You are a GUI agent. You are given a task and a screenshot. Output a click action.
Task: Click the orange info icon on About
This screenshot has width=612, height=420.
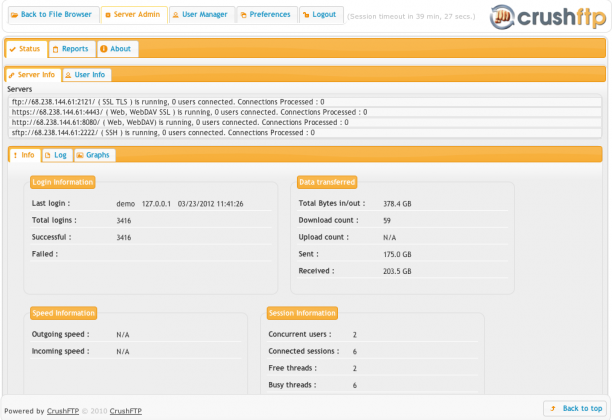pos(104,49)
